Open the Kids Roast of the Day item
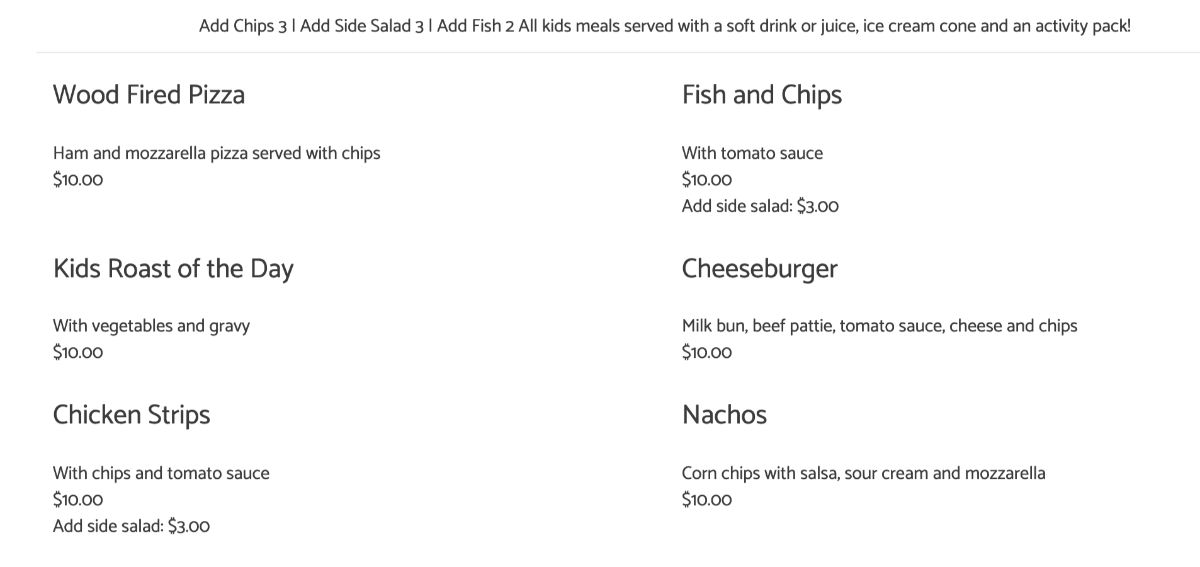This screenshot has width=1200, height=567. (x=173, y=269)
